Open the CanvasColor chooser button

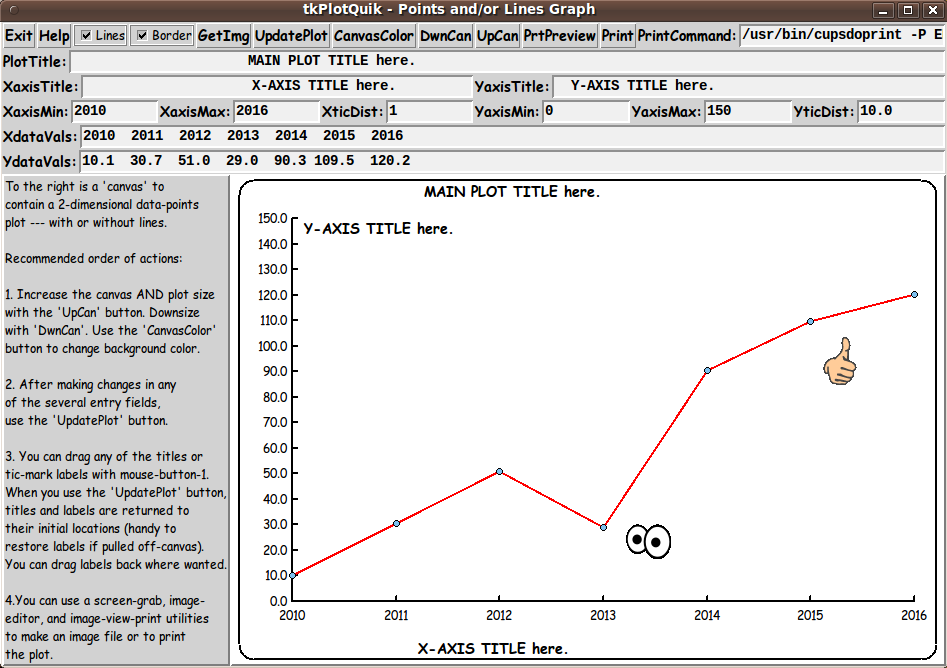pos(374,36)
